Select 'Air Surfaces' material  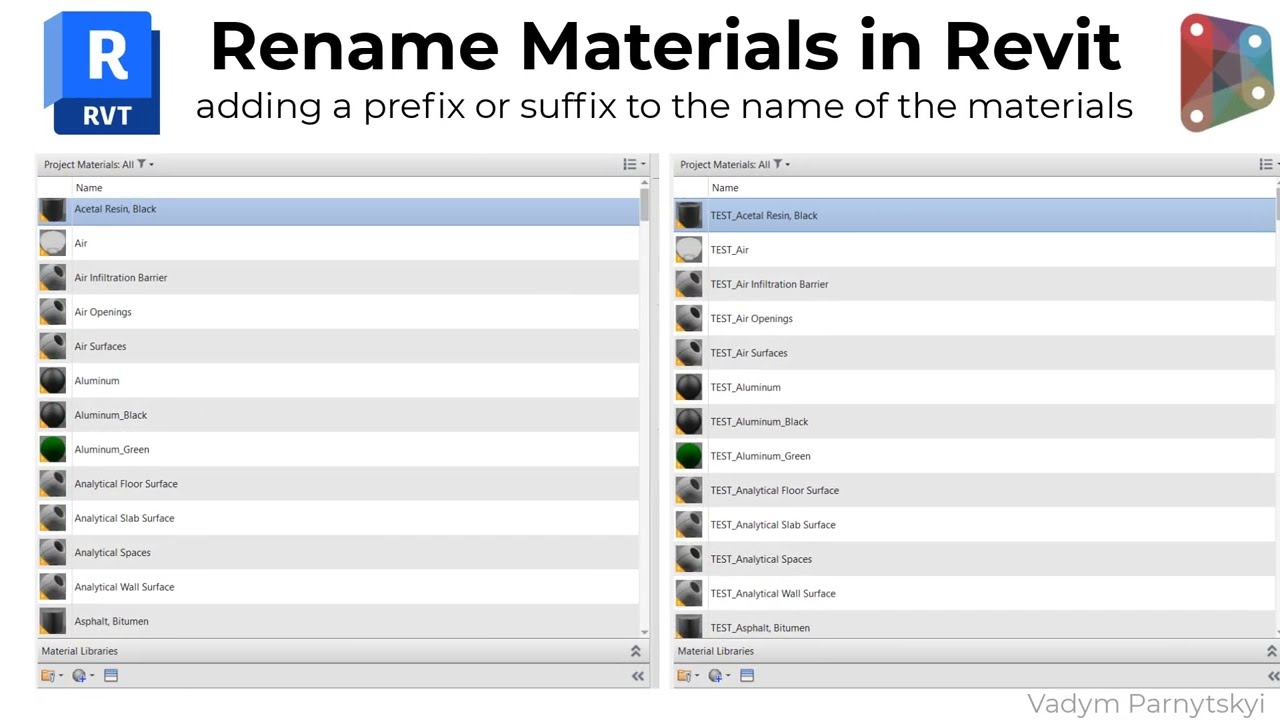click(338, 346)
